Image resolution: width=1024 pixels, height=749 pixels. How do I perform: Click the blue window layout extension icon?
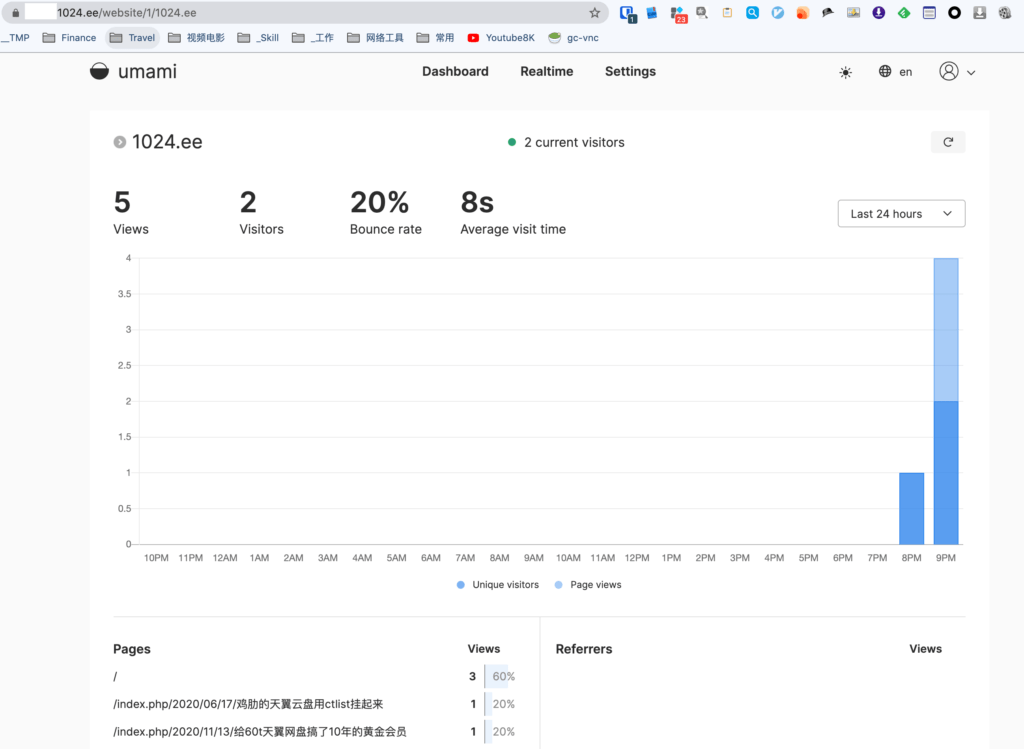pos(929,12)
